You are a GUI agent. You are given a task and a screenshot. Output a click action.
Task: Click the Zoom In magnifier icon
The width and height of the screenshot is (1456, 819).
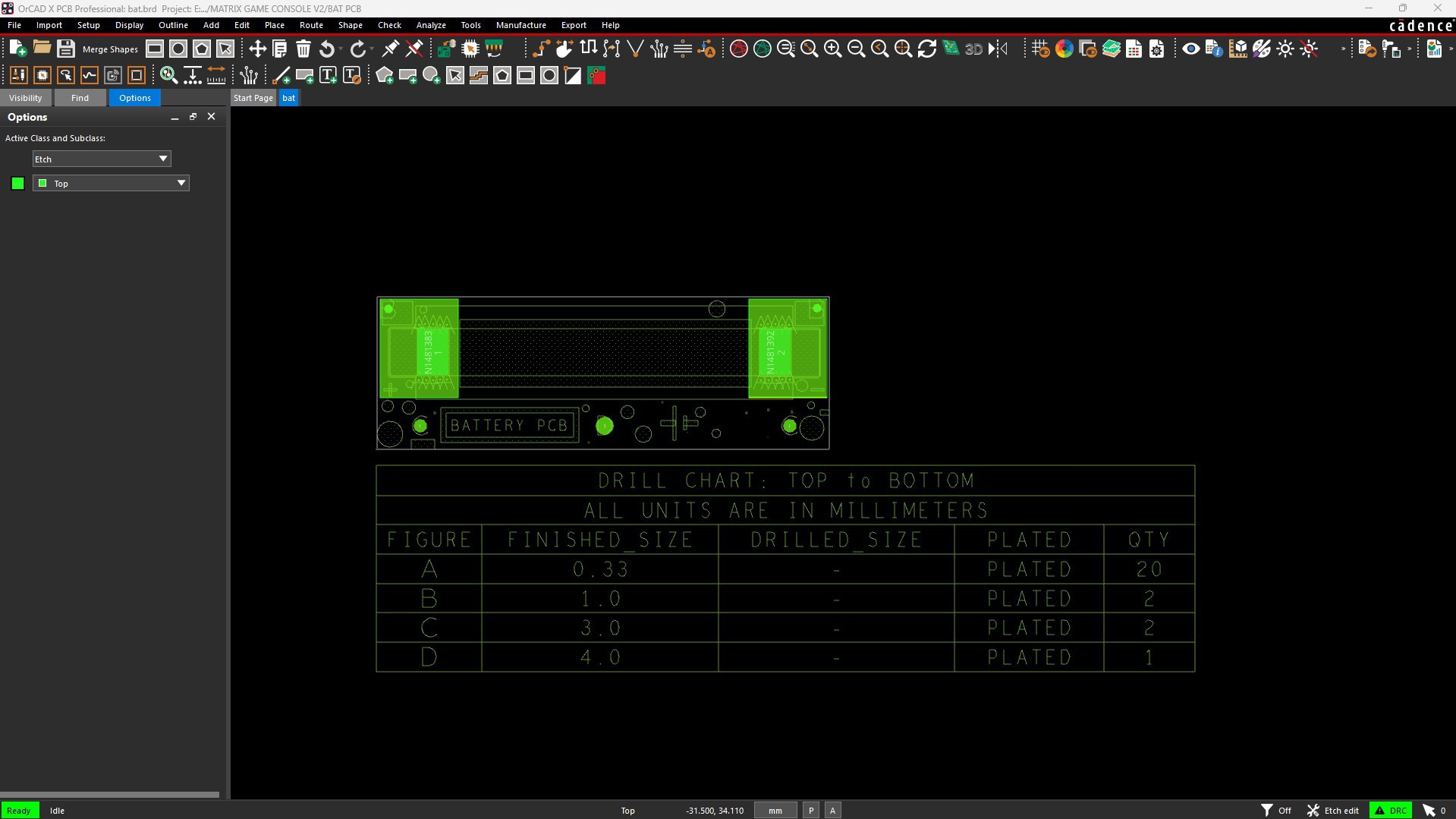coord(832,49)
